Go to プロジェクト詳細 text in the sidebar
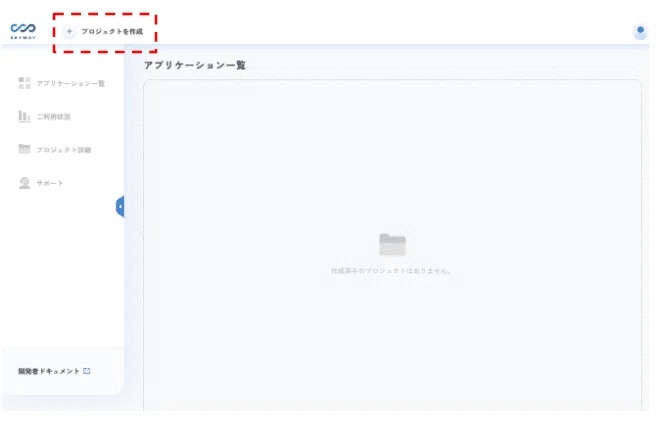Image resolution: width=665 pixels, height=430 pixels. click(x=64, y=150)
